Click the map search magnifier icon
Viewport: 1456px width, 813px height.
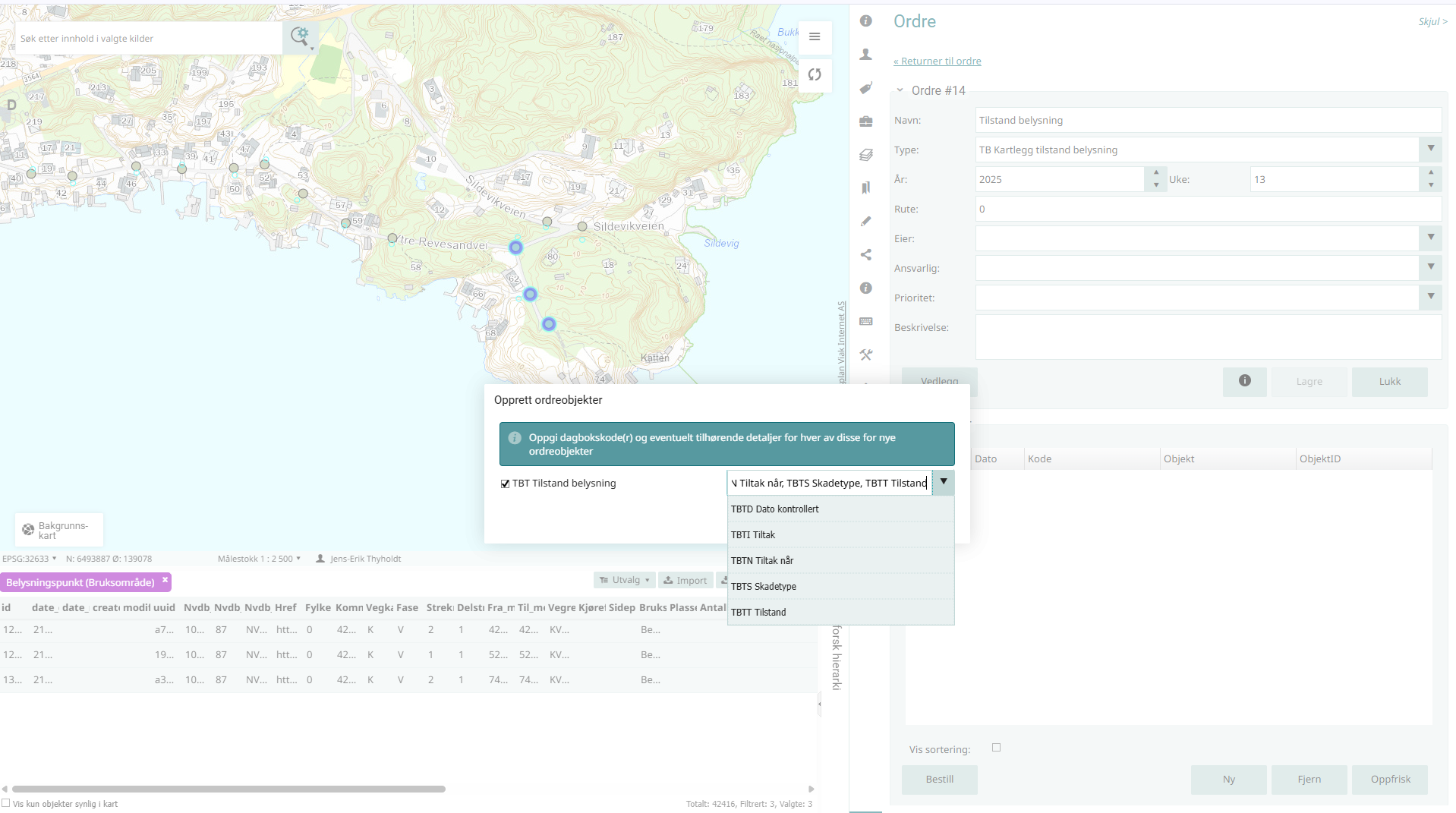point(299,36)
